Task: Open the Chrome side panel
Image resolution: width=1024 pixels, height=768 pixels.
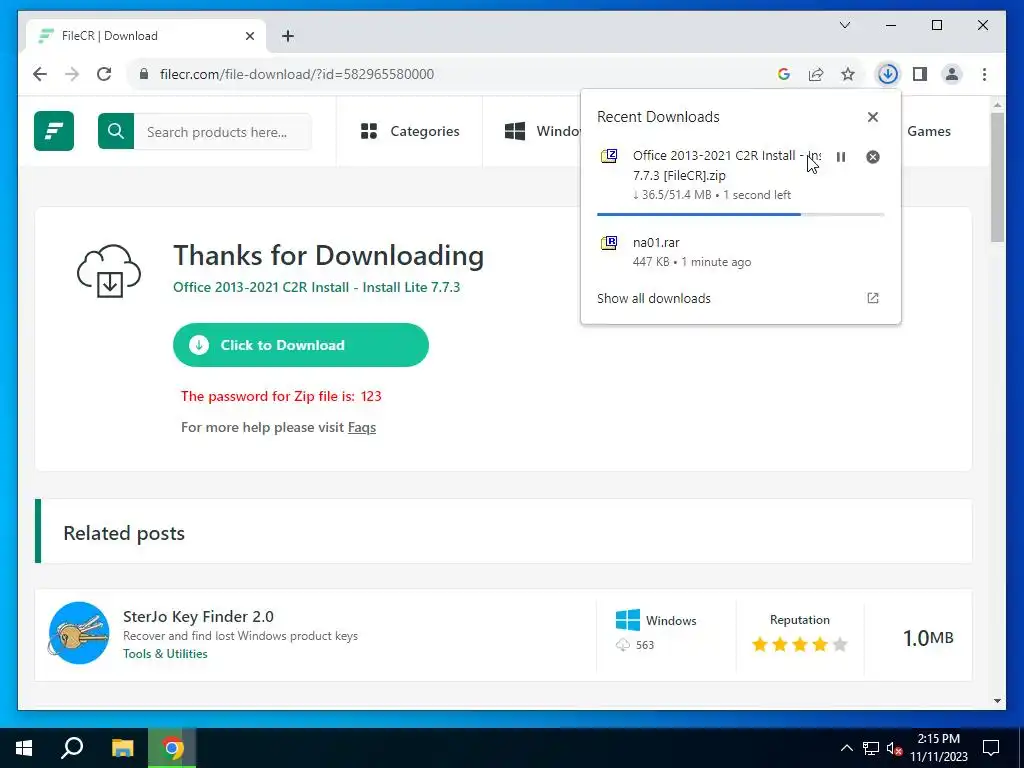Action: coord(920,74)
